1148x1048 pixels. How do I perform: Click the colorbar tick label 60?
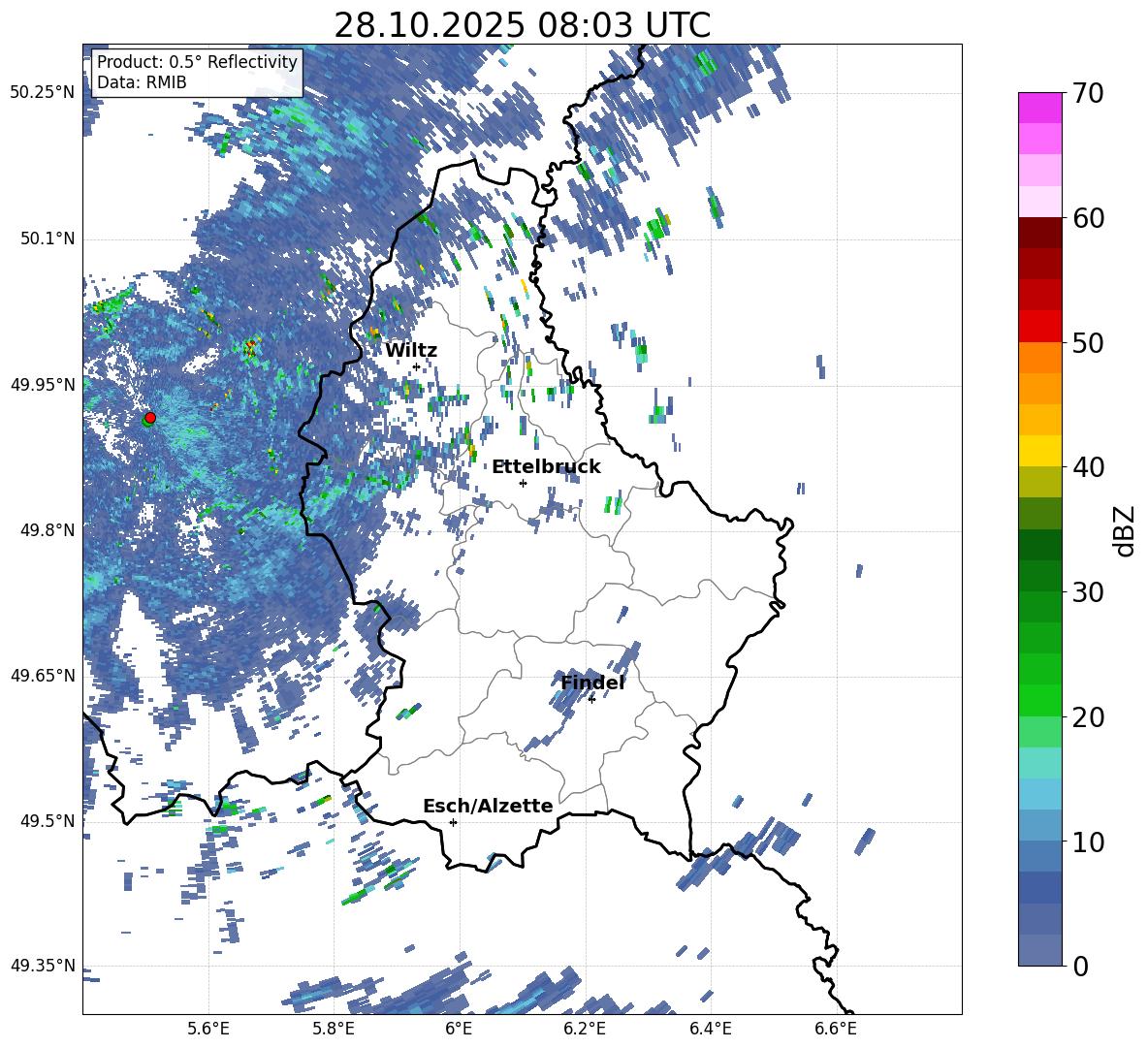coord(1088,218)
